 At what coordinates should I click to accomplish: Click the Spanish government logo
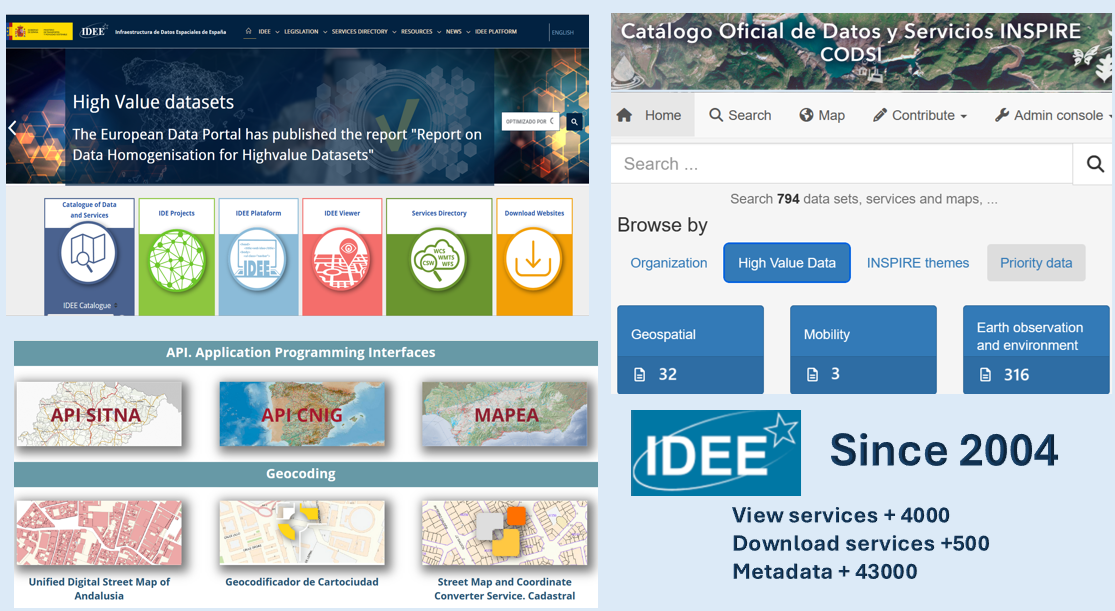tap(40, 31)
